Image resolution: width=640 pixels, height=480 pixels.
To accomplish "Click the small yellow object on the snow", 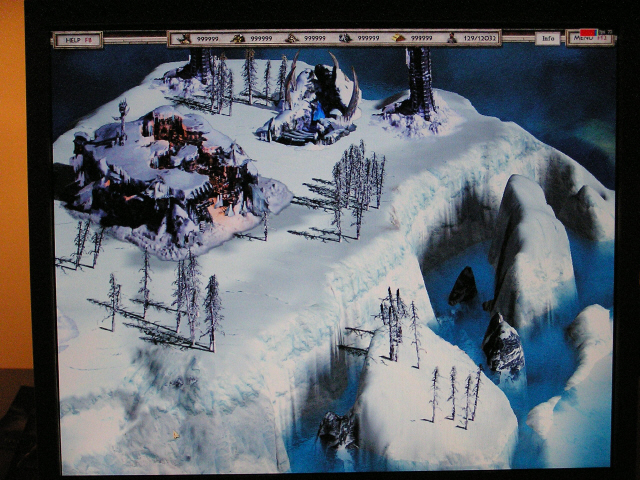I will pyautogui.click(x=174, y=434).
